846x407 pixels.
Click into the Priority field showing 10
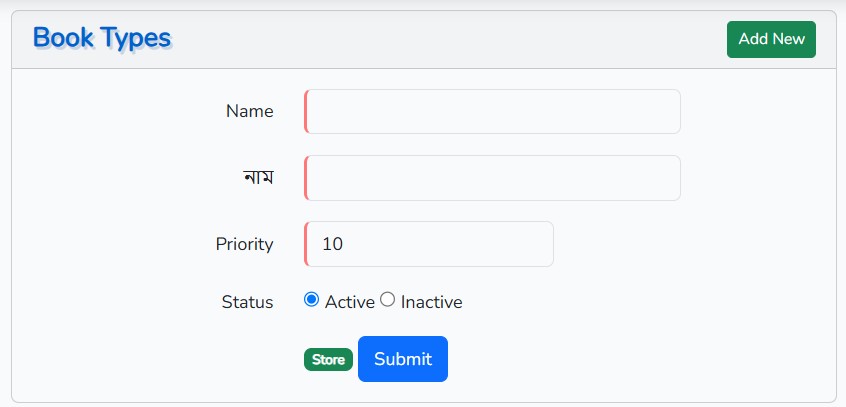pyautogui.click(x=428, y=244)
